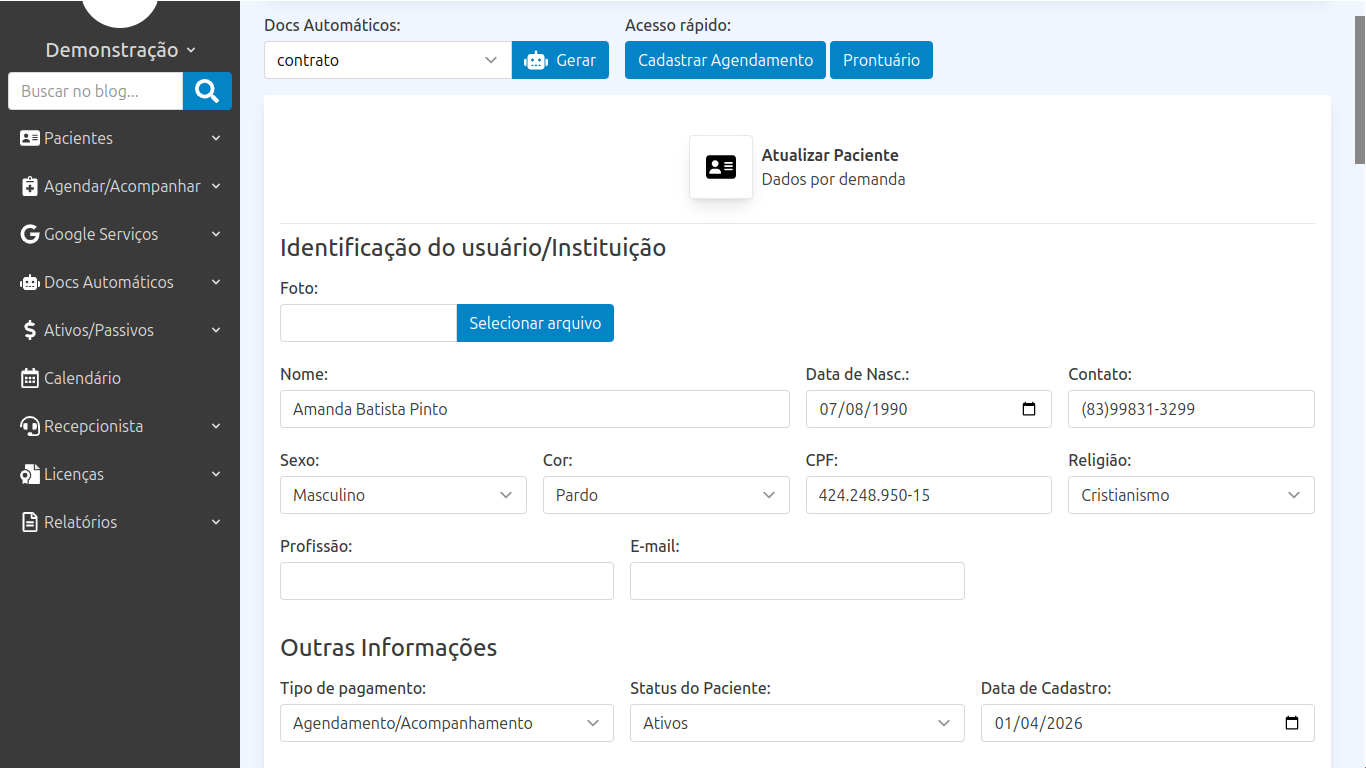Open the Sexo dropdown showing Masculino
Viewport: 1366px width, 768px height.
click(x=403, y=495)
